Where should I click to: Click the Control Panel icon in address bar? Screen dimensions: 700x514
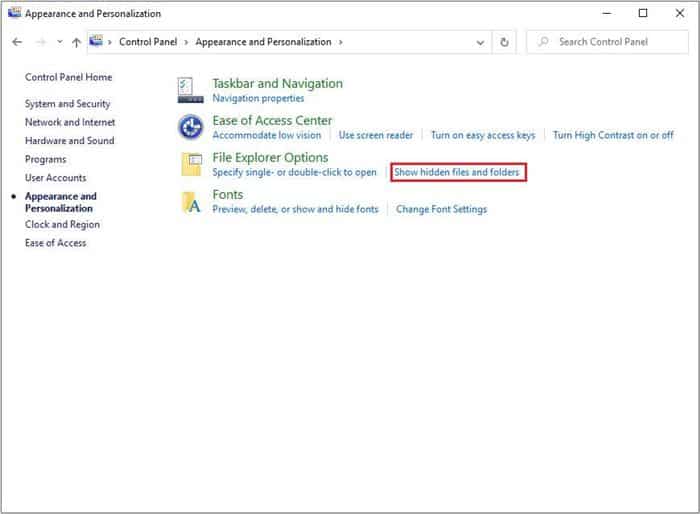click(96, 42)
